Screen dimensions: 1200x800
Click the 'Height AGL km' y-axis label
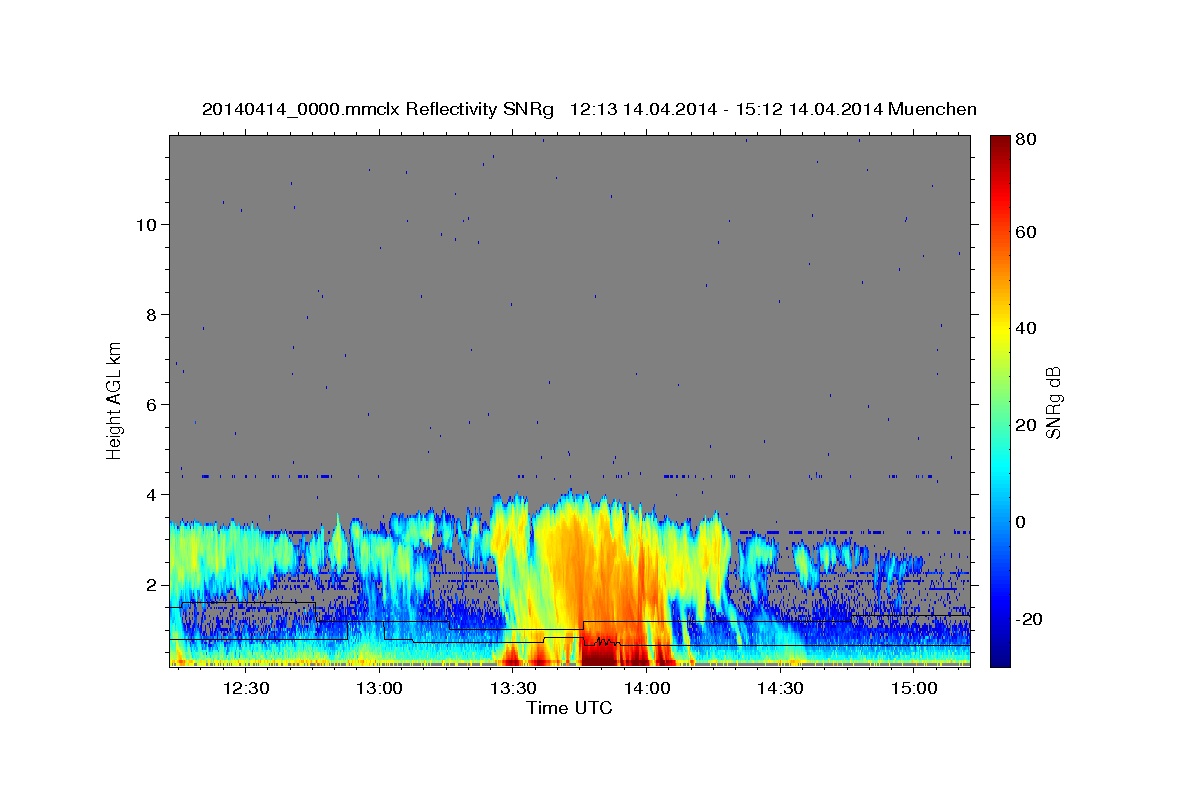114,400
